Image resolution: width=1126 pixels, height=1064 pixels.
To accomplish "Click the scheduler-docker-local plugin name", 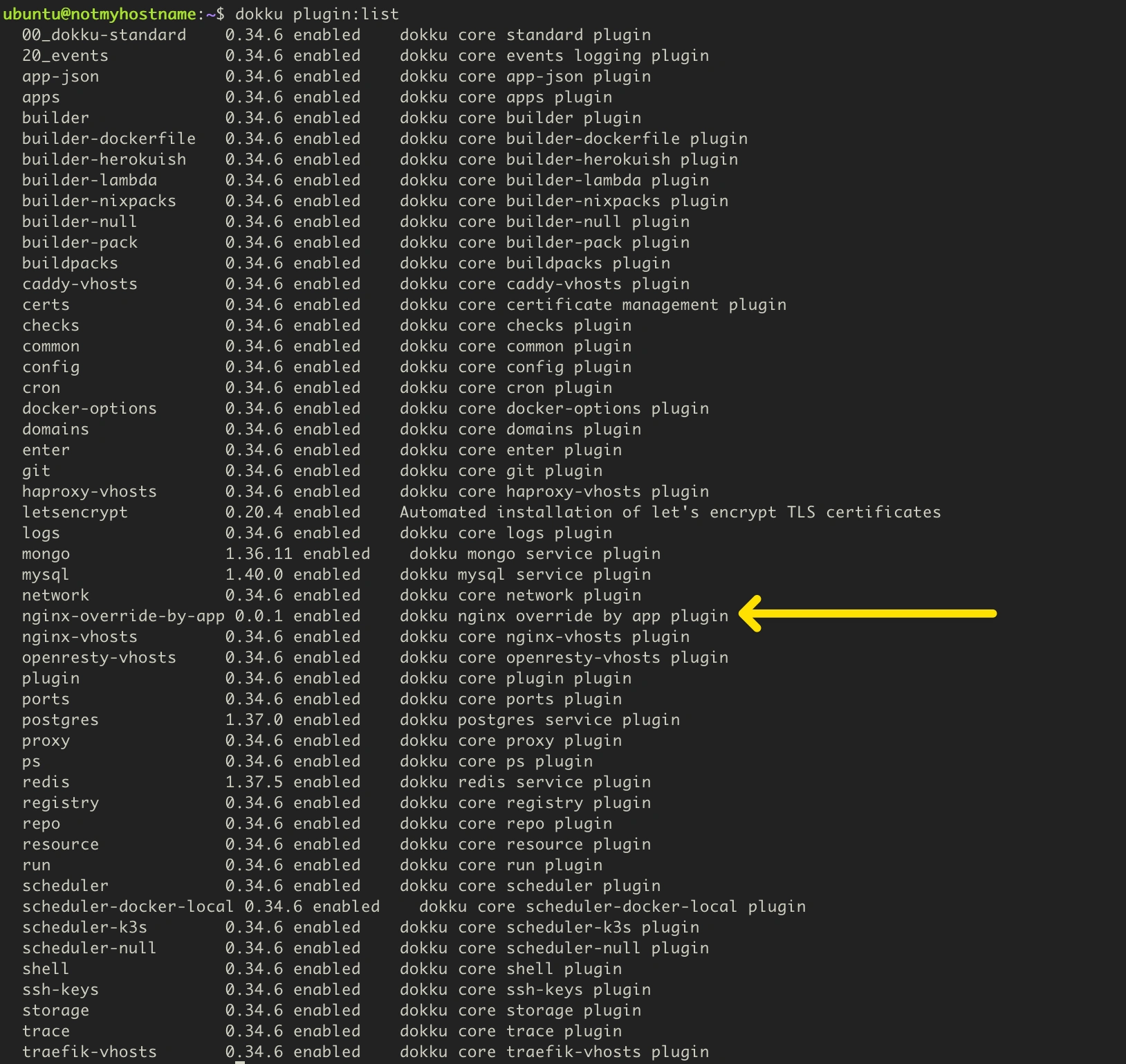I will [x=128, y=906].
